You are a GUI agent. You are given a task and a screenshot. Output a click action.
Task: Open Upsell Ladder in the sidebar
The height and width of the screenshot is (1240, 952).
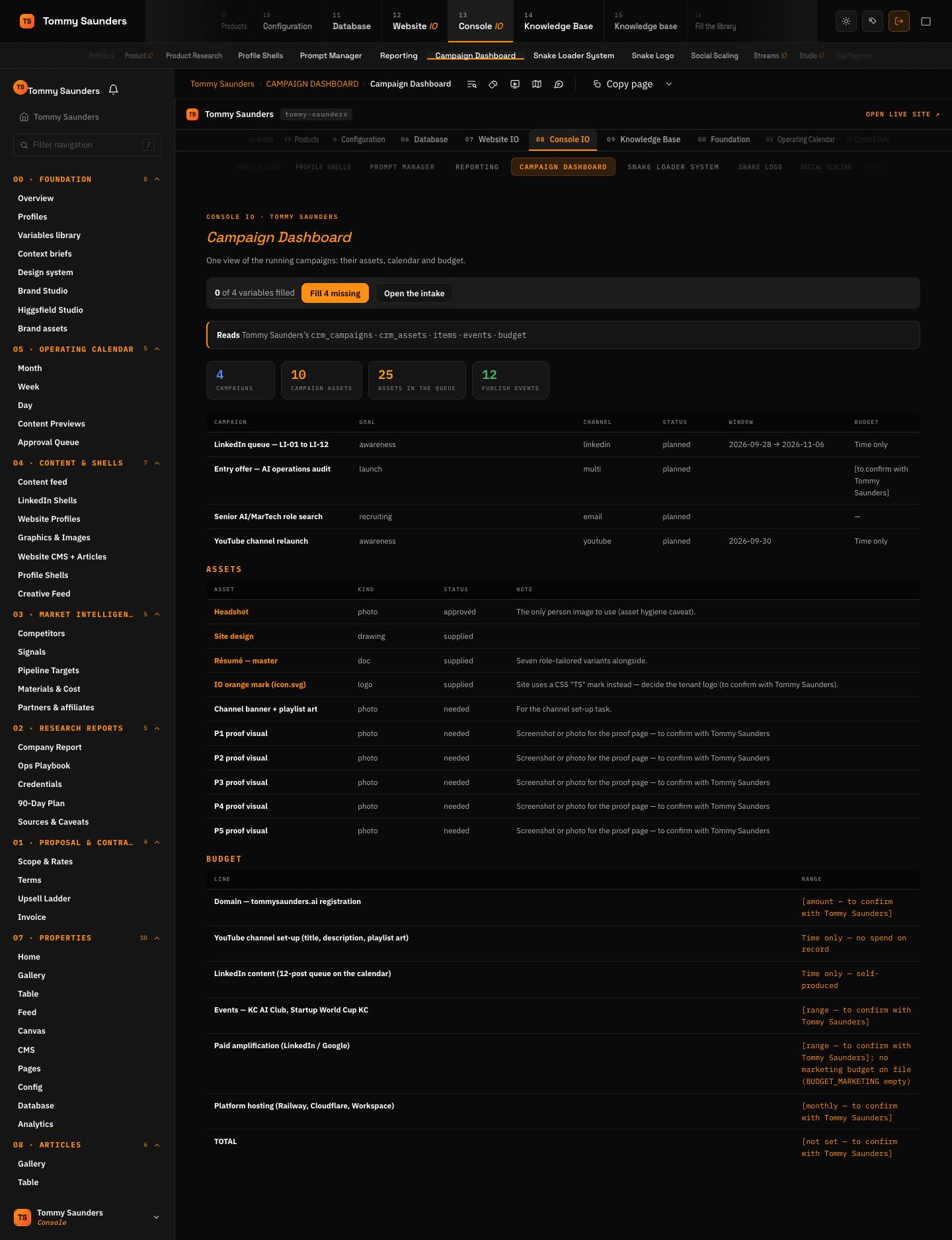pyautogui.click(x=44, y=899)
